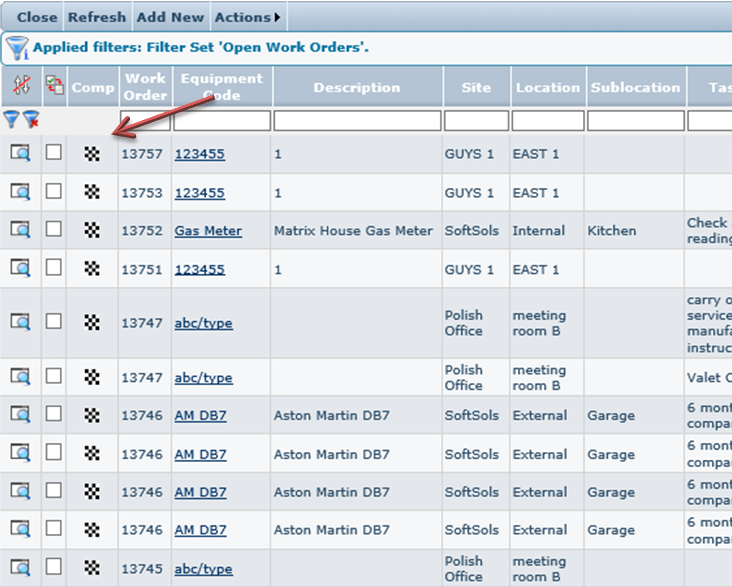The height and width of the screenshot is (587, 732).
Task: Check the box for work order 13751
Action: click(x=54, y=268)
